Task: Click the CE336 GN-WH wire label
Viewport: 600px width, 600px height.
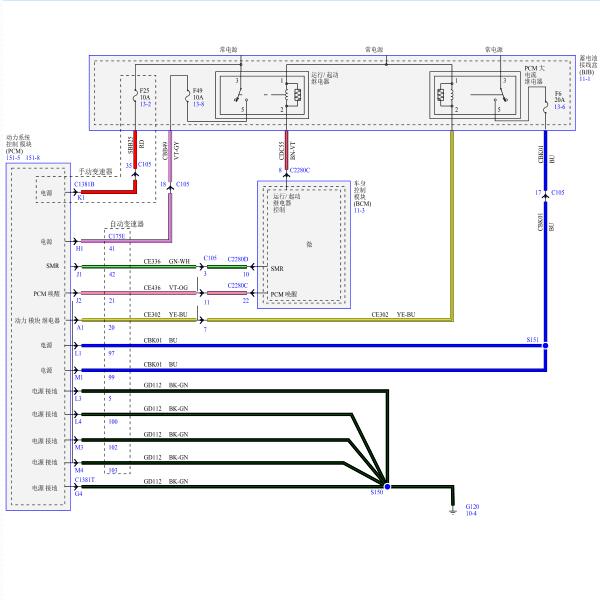Action: [166, 261]
